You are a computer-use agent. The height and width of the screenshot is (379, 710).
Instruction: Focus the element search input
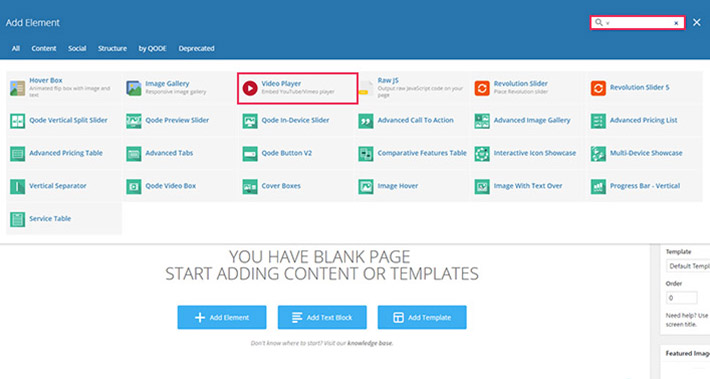(x=638, y=23)
